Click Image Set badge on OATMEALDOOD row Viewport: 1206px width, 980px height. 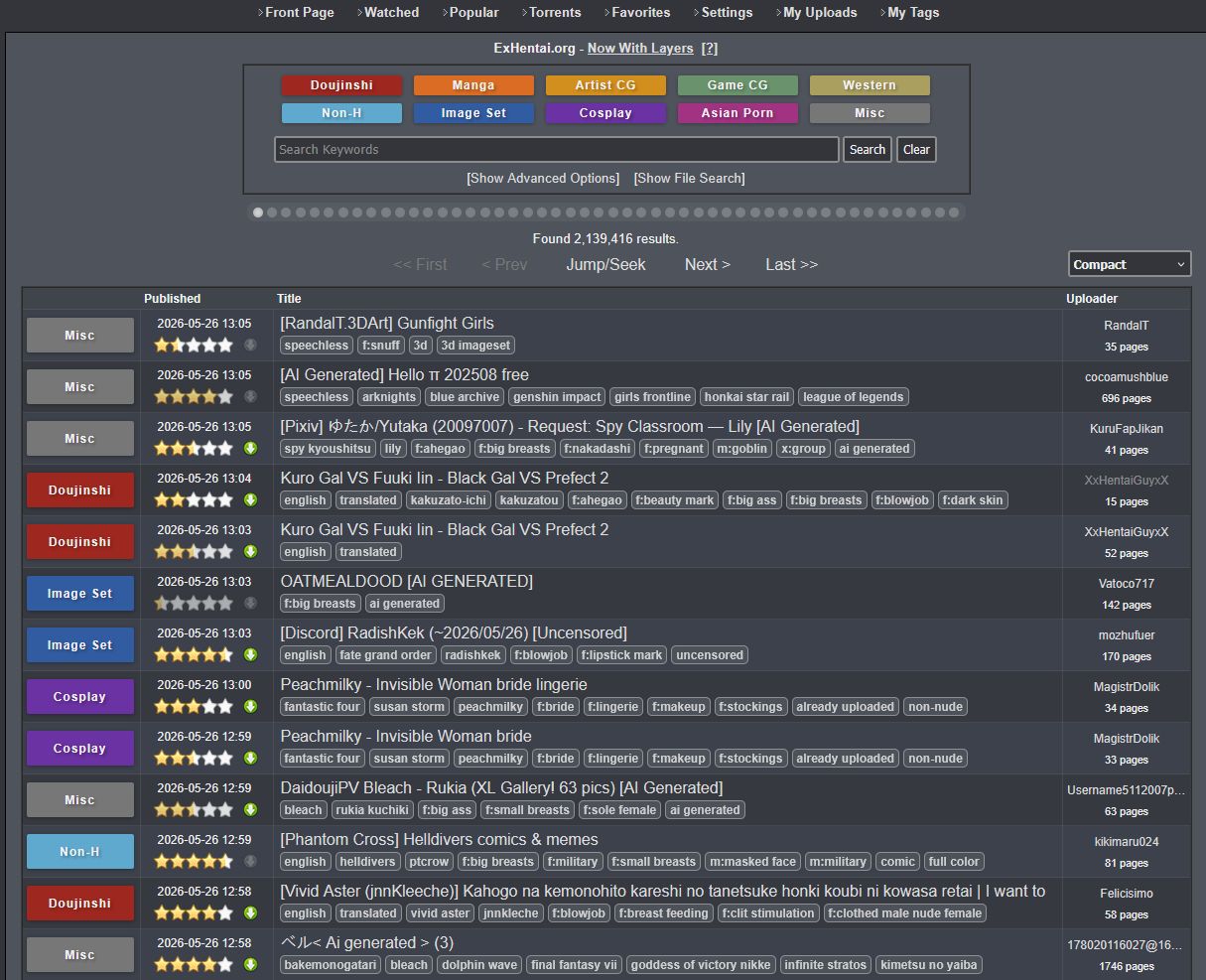coord(80,594)
